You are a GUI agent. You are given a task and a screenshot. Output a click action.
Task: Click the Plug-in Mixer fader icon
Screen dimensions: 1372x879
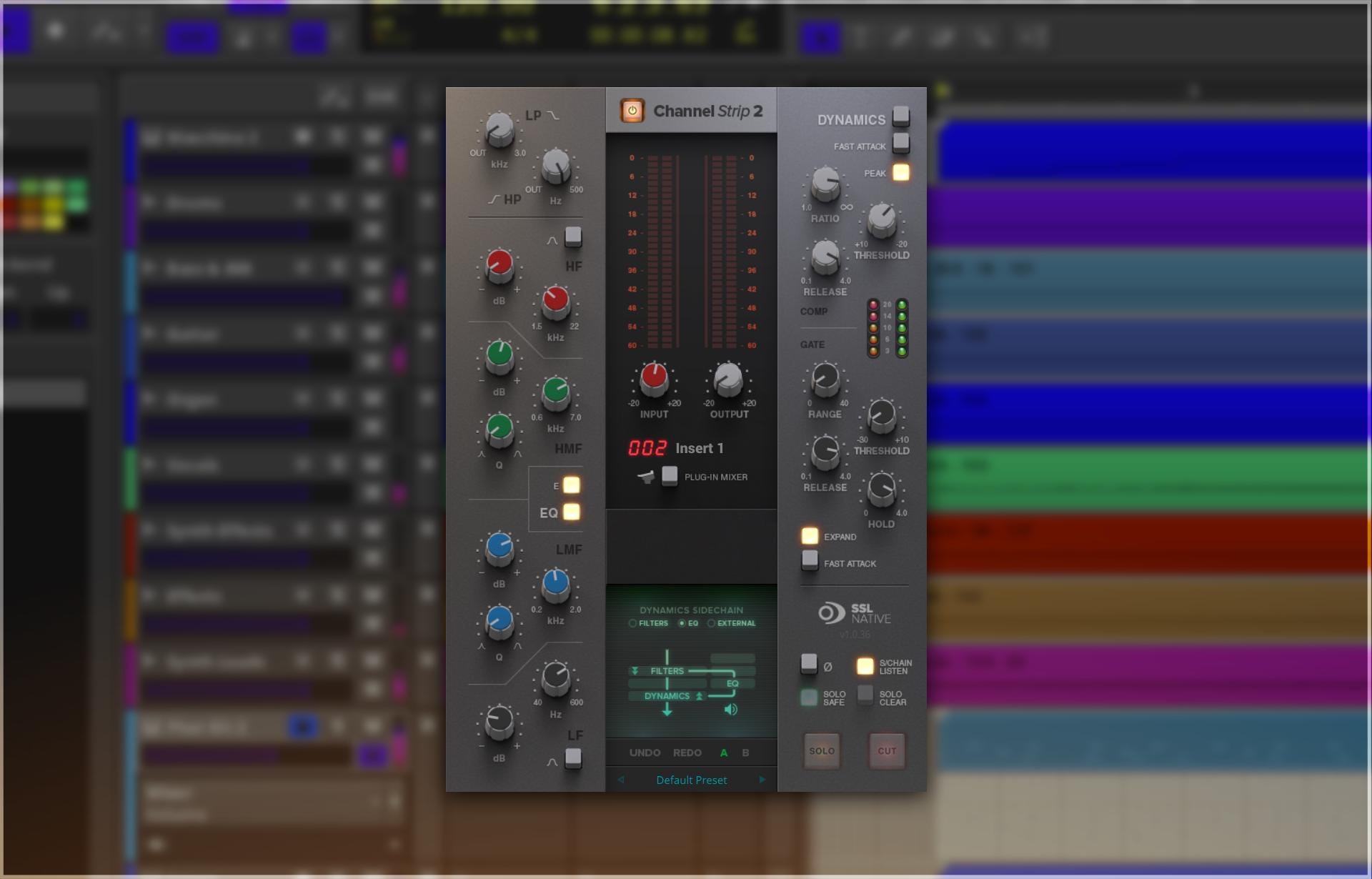coord(646,477)
